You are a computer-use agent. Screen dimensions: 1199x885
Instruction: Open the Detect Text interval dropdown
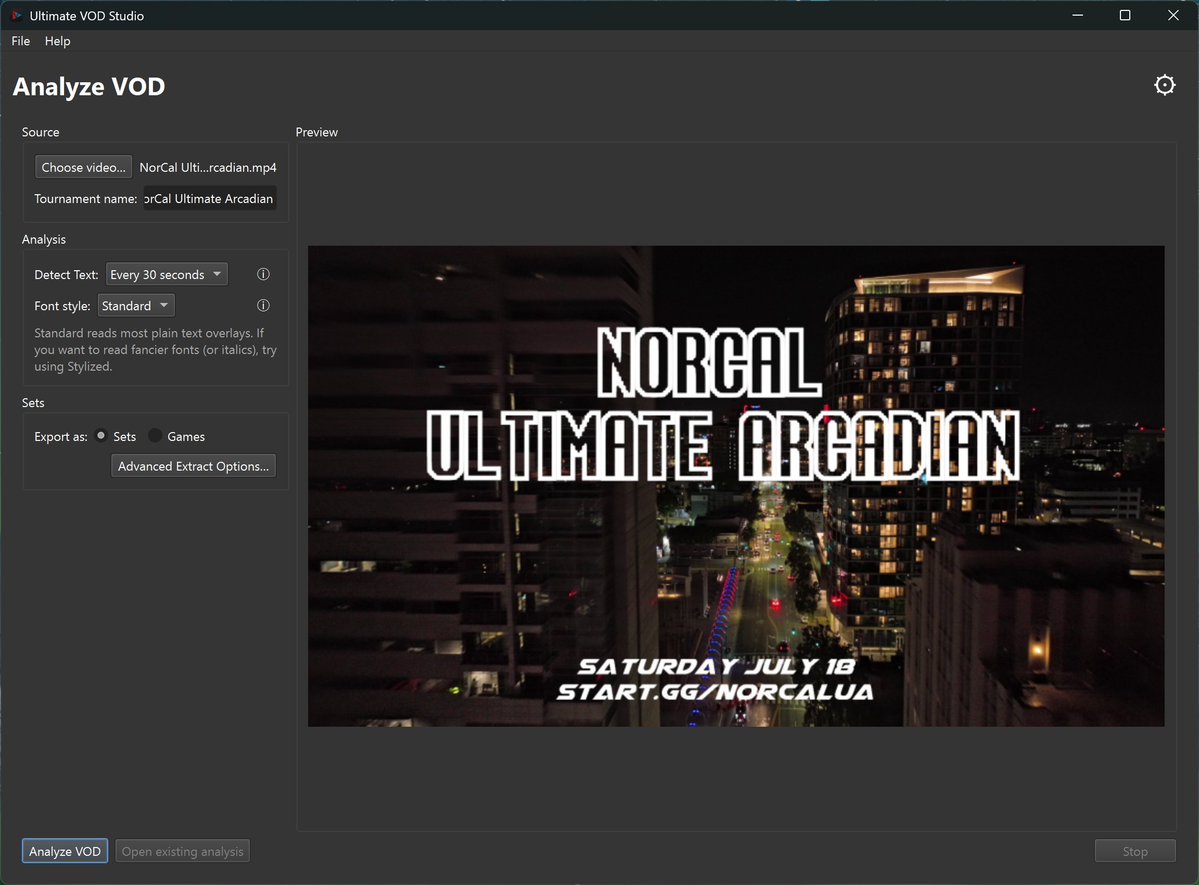[167, 275]
